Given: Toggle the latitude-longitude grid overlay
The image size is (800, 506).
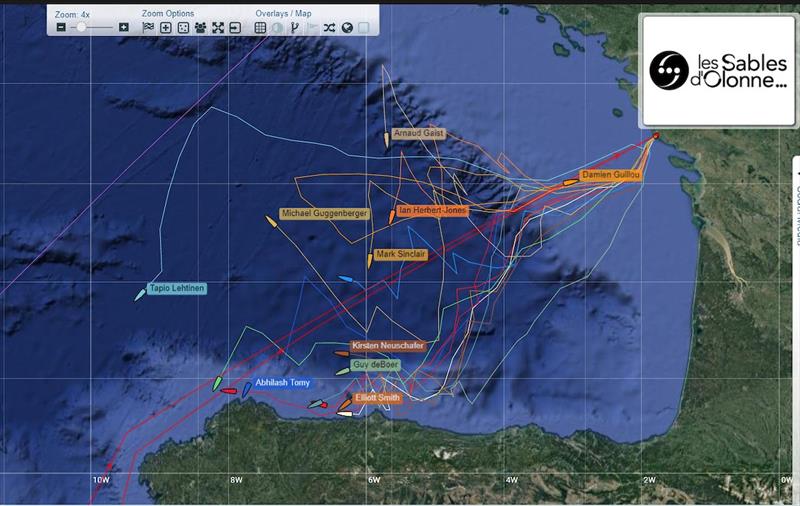Looking at the screenshot, I should pos(260,28).
